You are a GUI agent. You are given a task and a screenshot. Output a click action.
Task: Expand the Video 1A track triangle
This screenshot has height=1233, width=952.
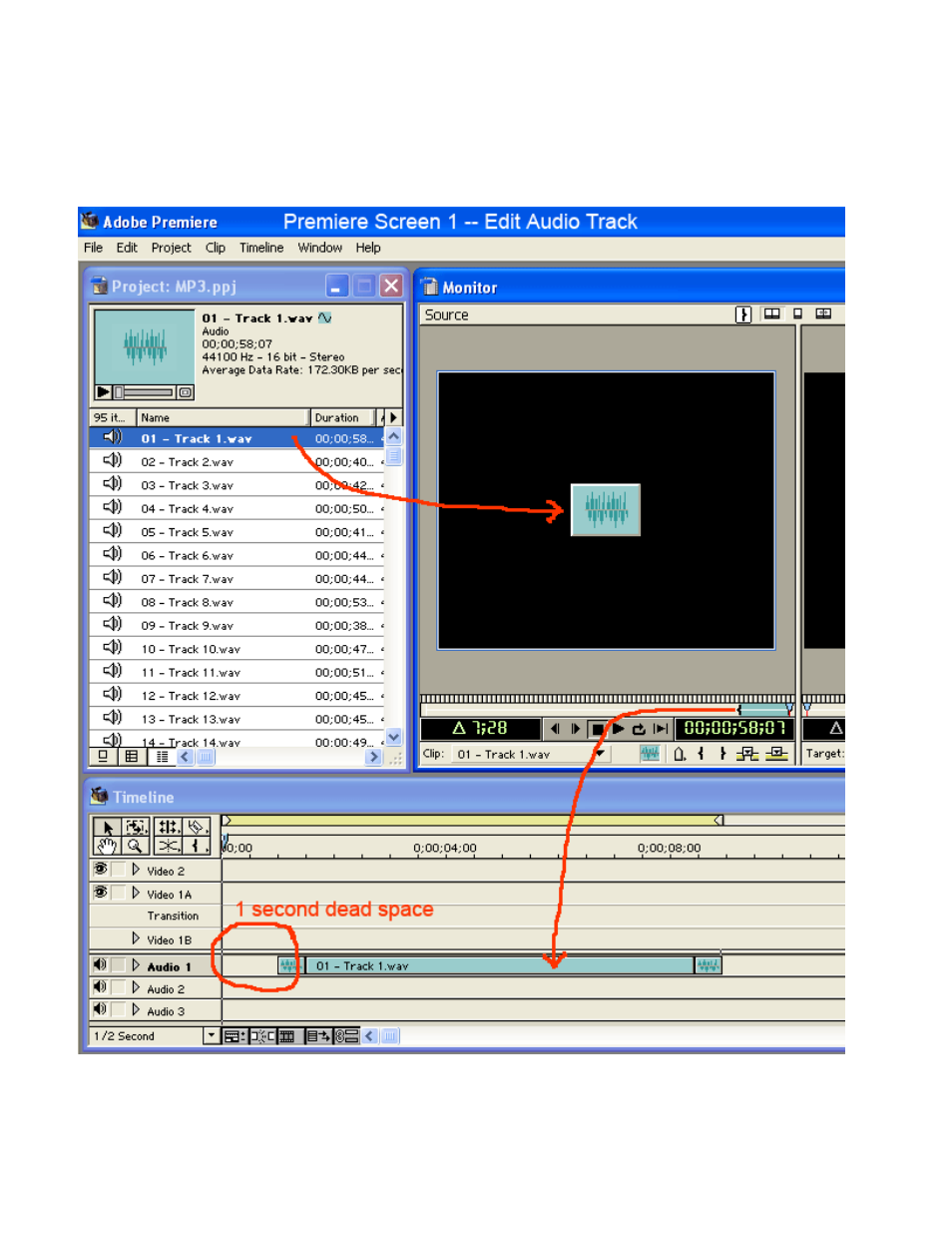coord(136,892)
